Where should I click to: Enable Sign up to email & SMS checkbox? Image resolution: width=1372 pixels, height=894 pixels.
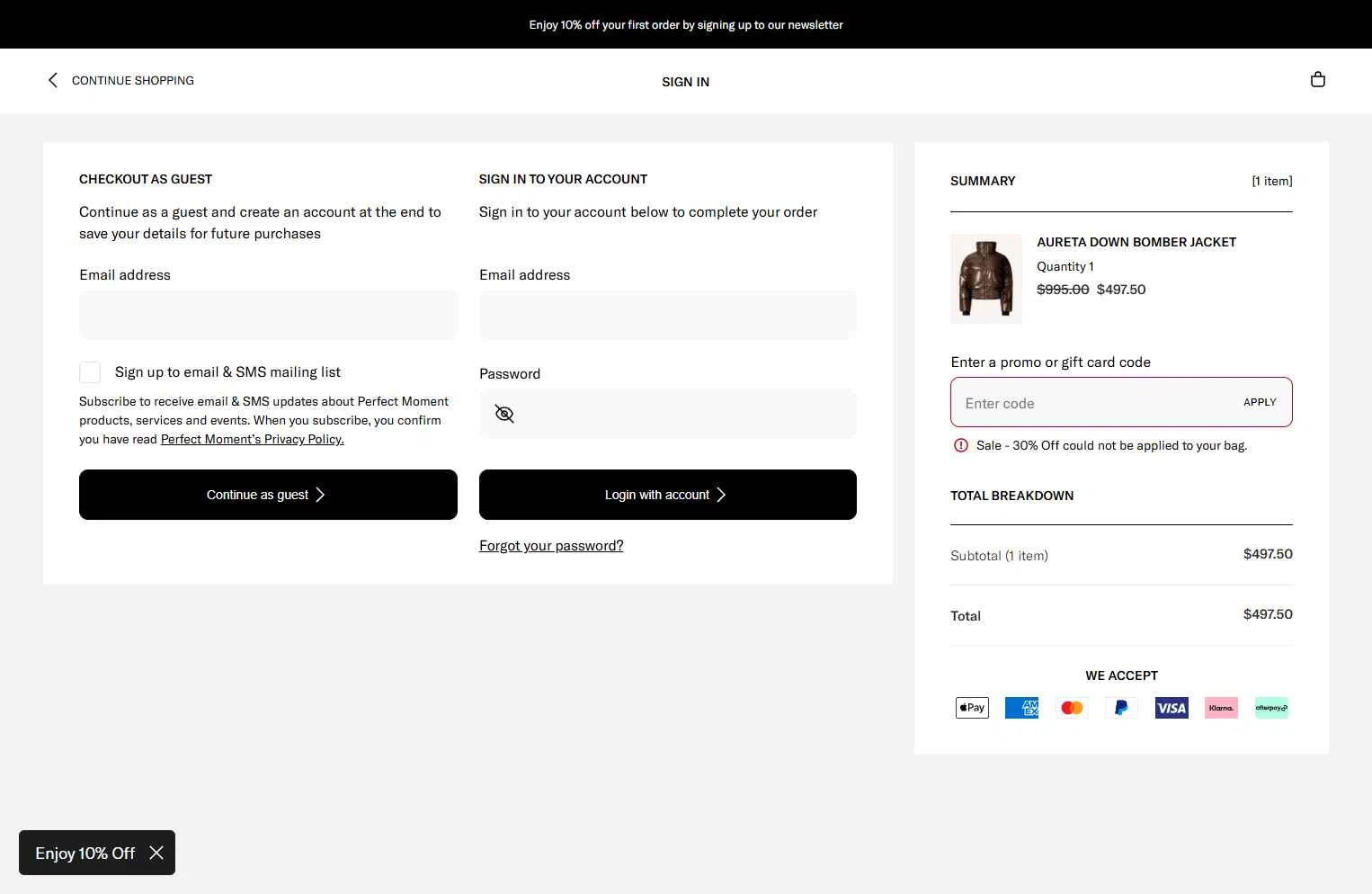[x=90, y=372]
